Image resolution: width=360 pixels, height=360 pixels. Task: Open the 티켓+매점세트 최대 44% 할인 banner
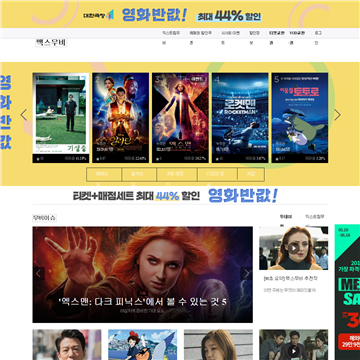[x=176, y=196]
